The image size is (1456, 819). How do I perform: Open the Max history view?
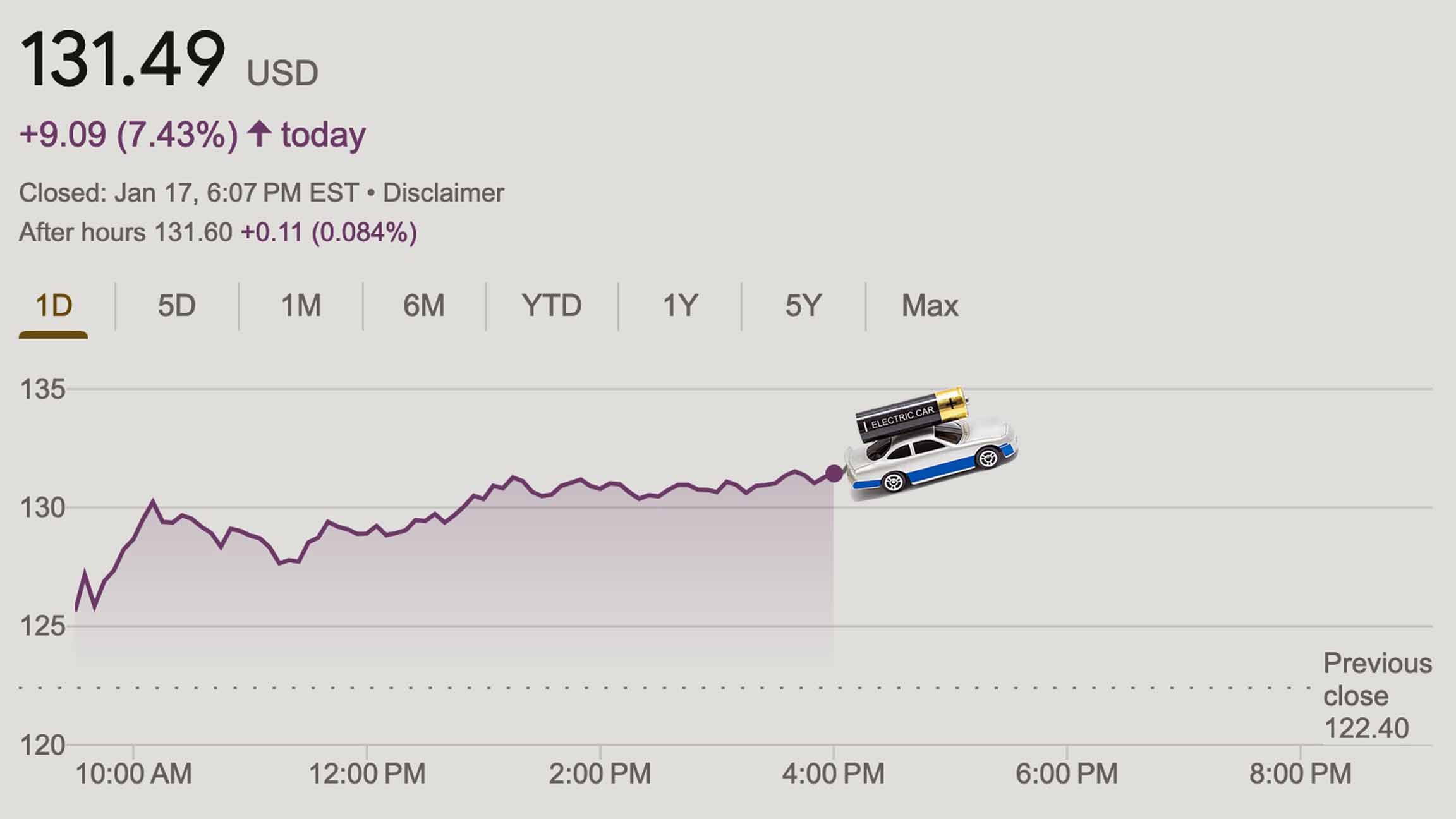930,305
